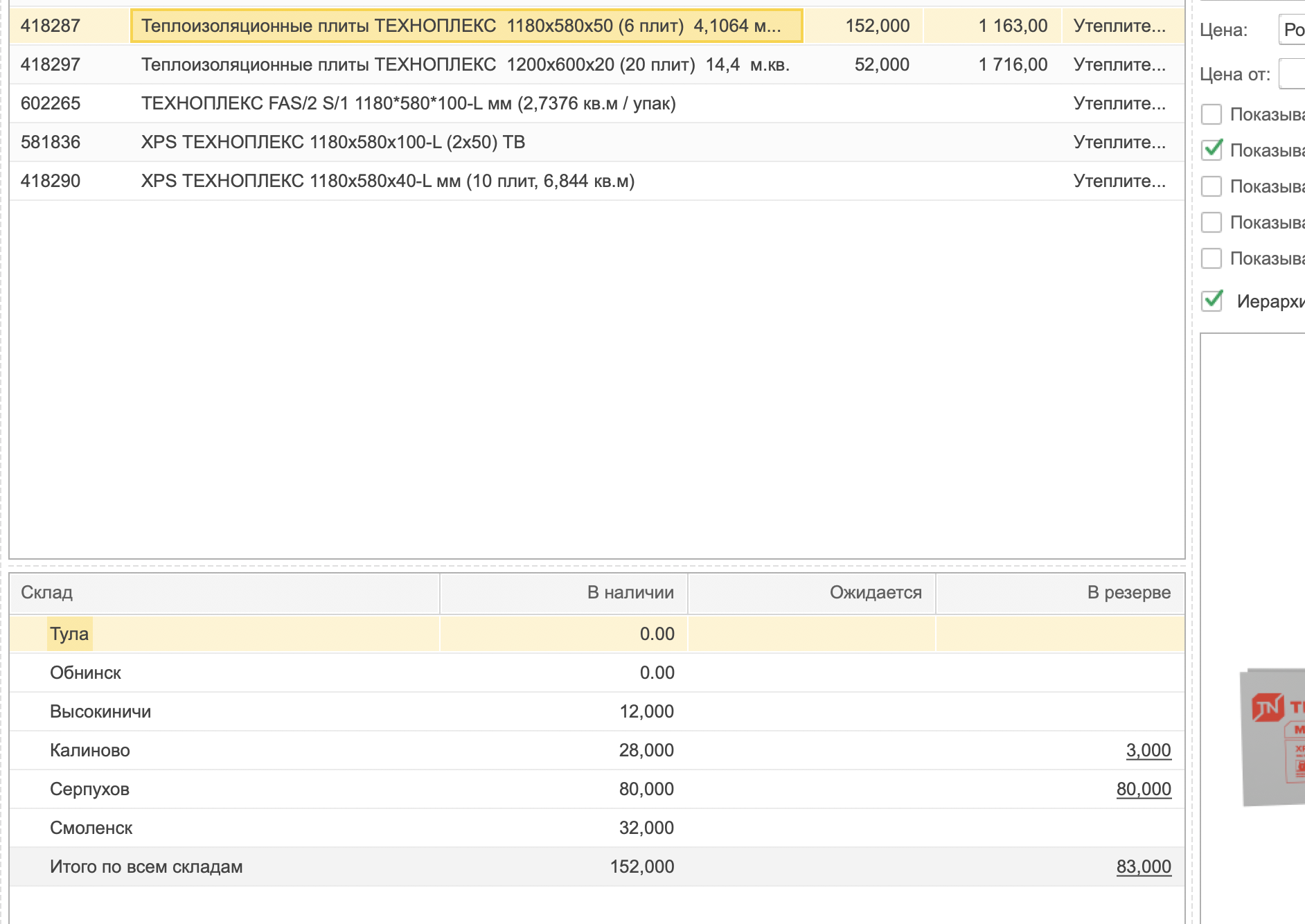
Task: Select the Высокиничи warehouse row
Action: click(100, 711)
